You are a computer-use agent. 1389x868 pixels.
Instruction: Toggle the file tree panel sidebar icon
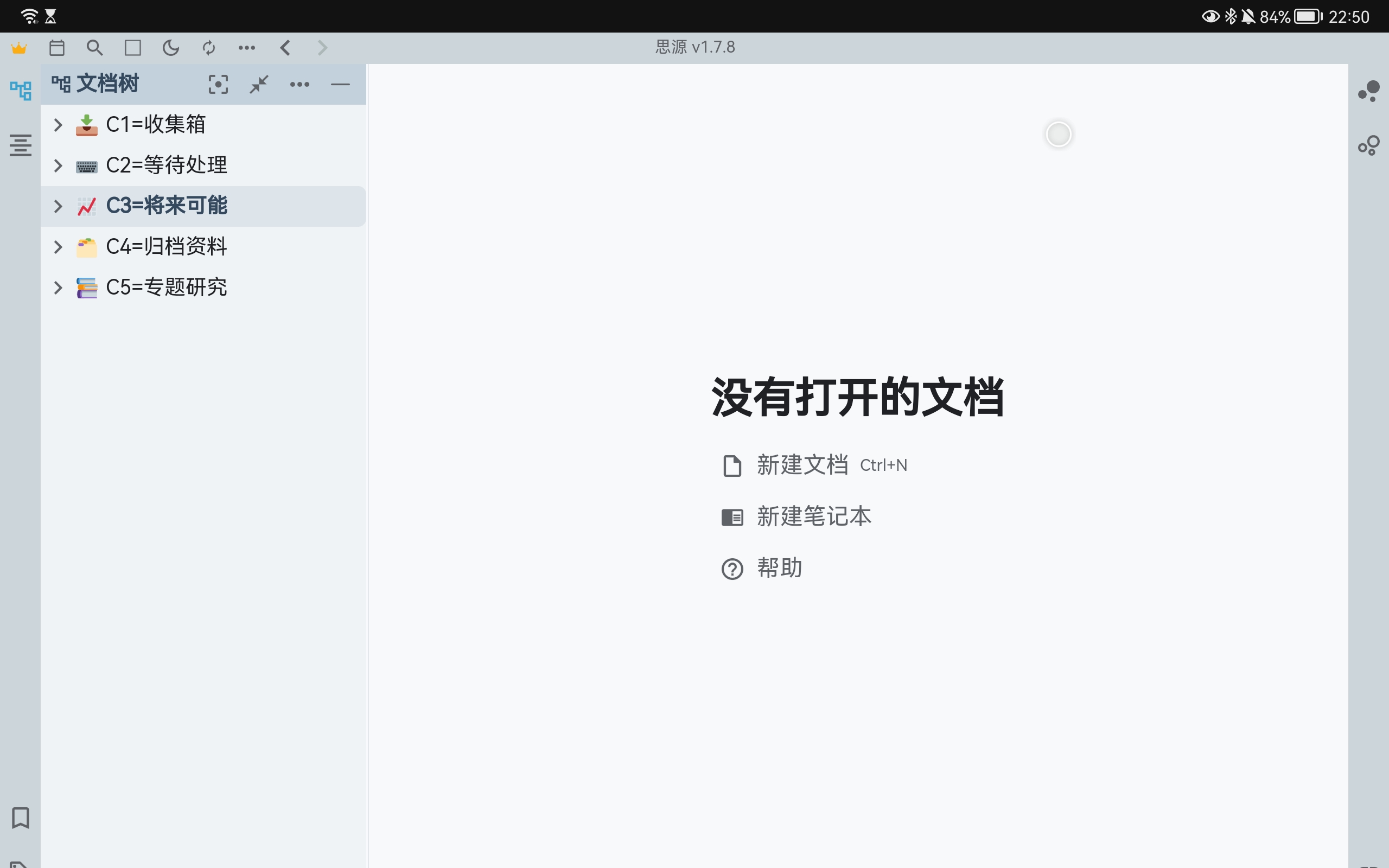point(21,90)
